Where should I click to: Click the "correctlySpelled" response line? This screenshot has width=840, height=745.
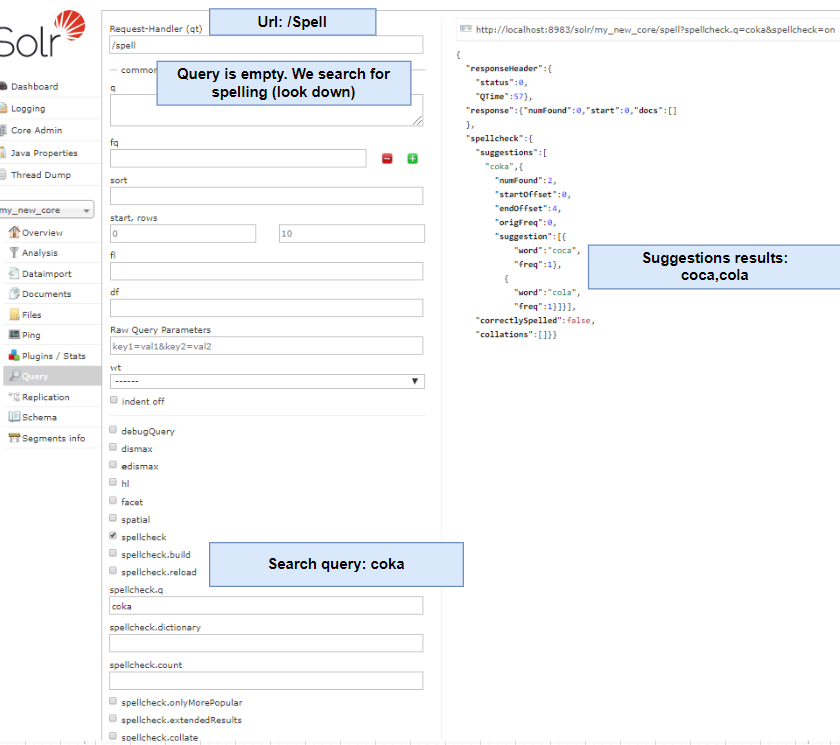pos(535,320)
